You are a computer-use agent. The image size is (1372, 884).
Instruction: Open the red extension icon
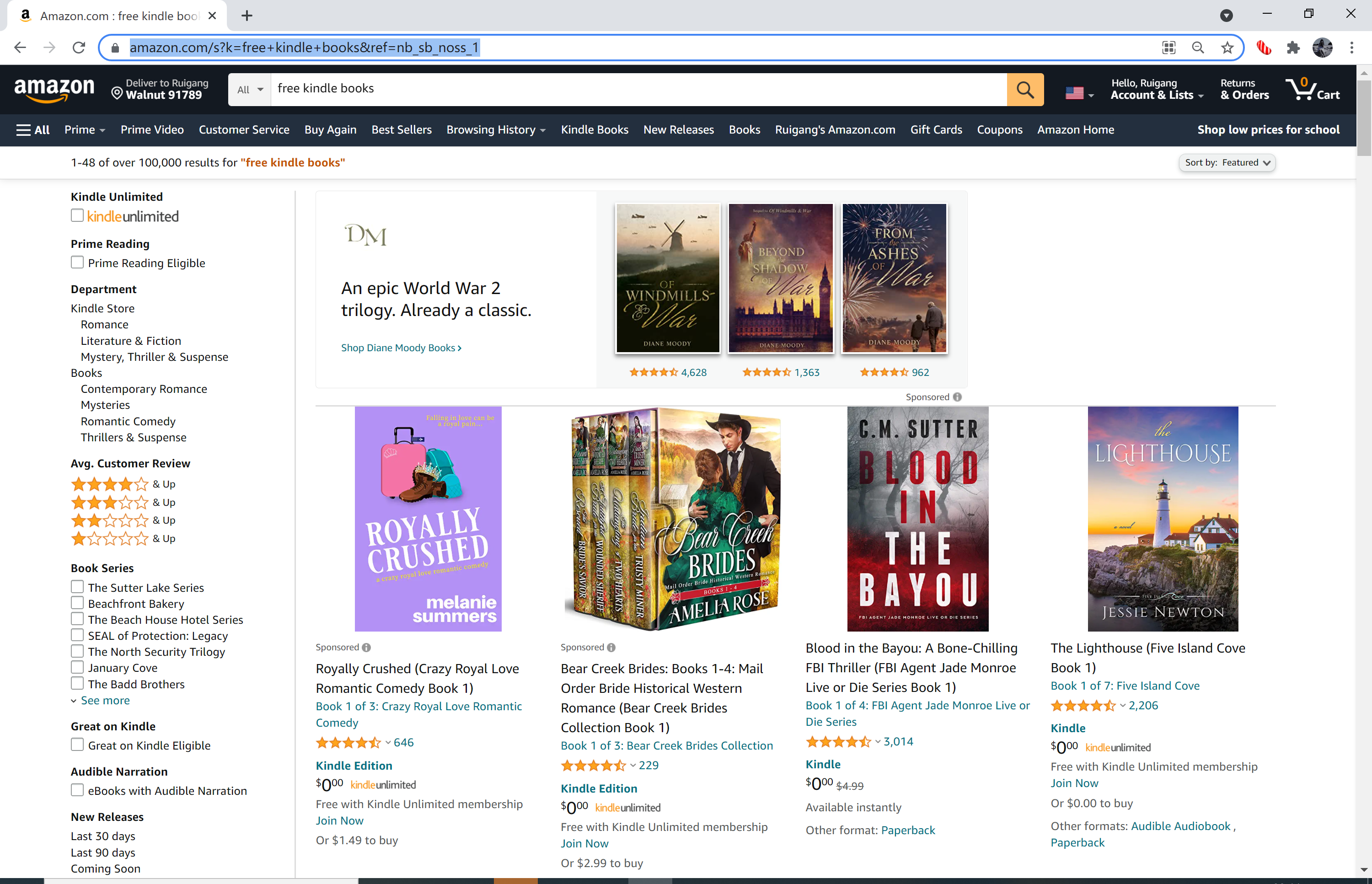(1264, 48)
